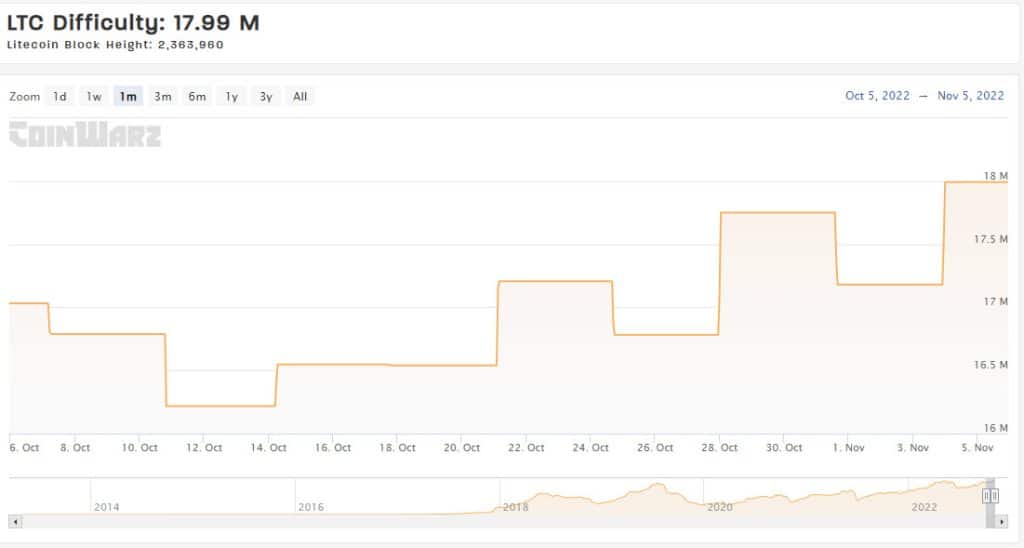Image resolution: width=1024 pixels, height=548 pixels.
Task: Click the '16.5 M' y-axis label
Action: pos(991,364)
